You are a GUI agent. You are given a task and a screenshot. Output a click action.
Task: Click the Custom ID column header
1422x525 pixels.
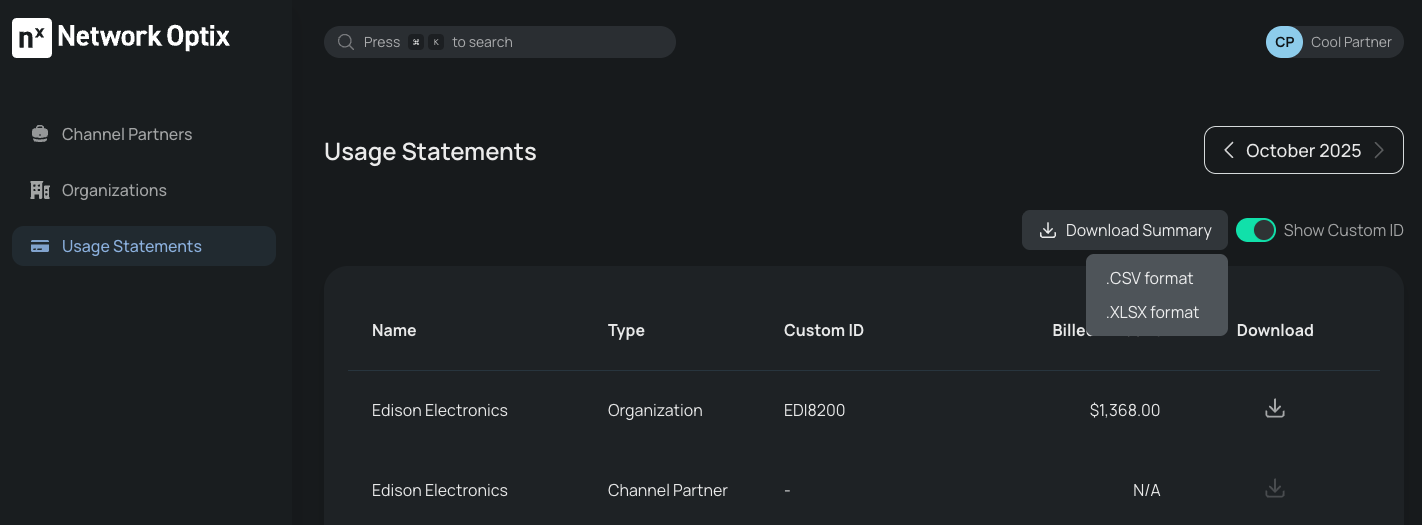[824, 330]
